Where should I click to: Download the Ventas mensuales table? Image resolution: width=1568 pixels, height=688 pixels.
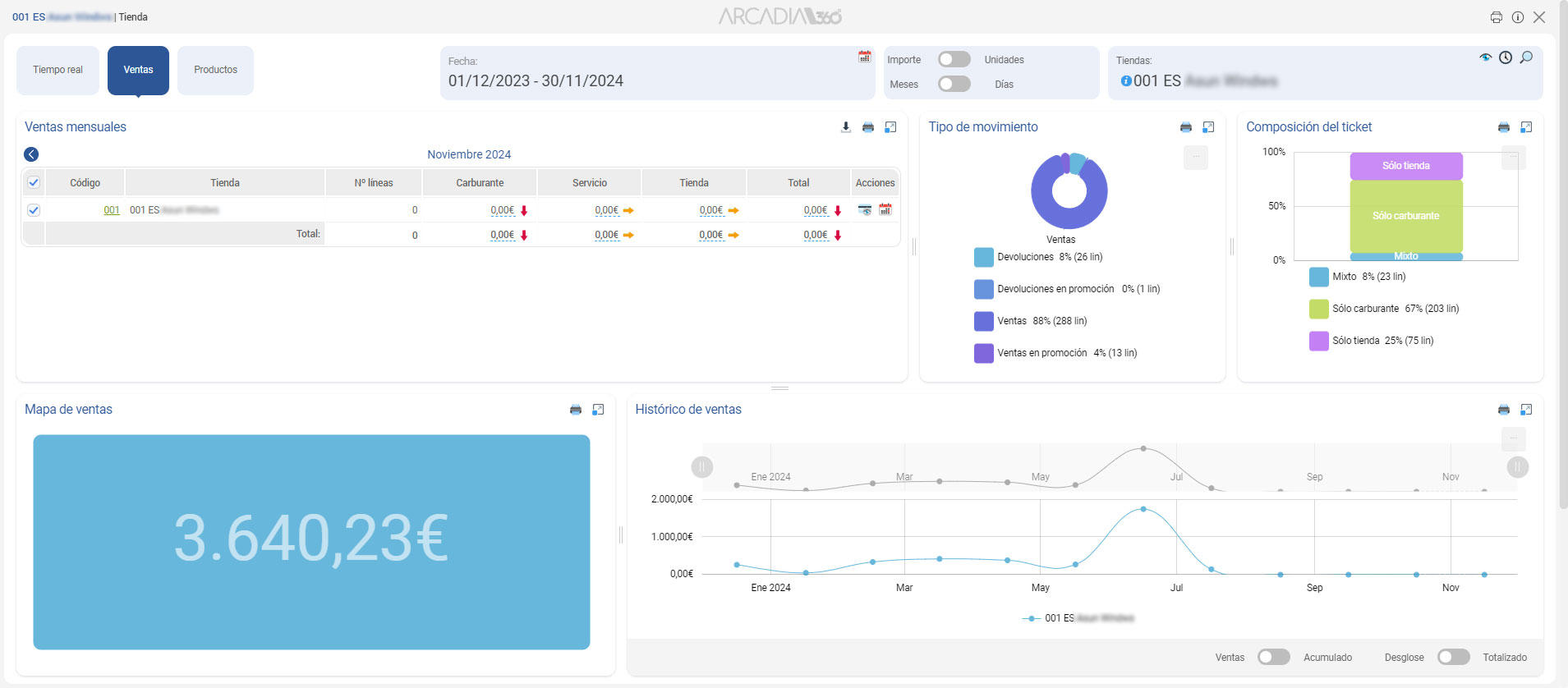[845, 127]
